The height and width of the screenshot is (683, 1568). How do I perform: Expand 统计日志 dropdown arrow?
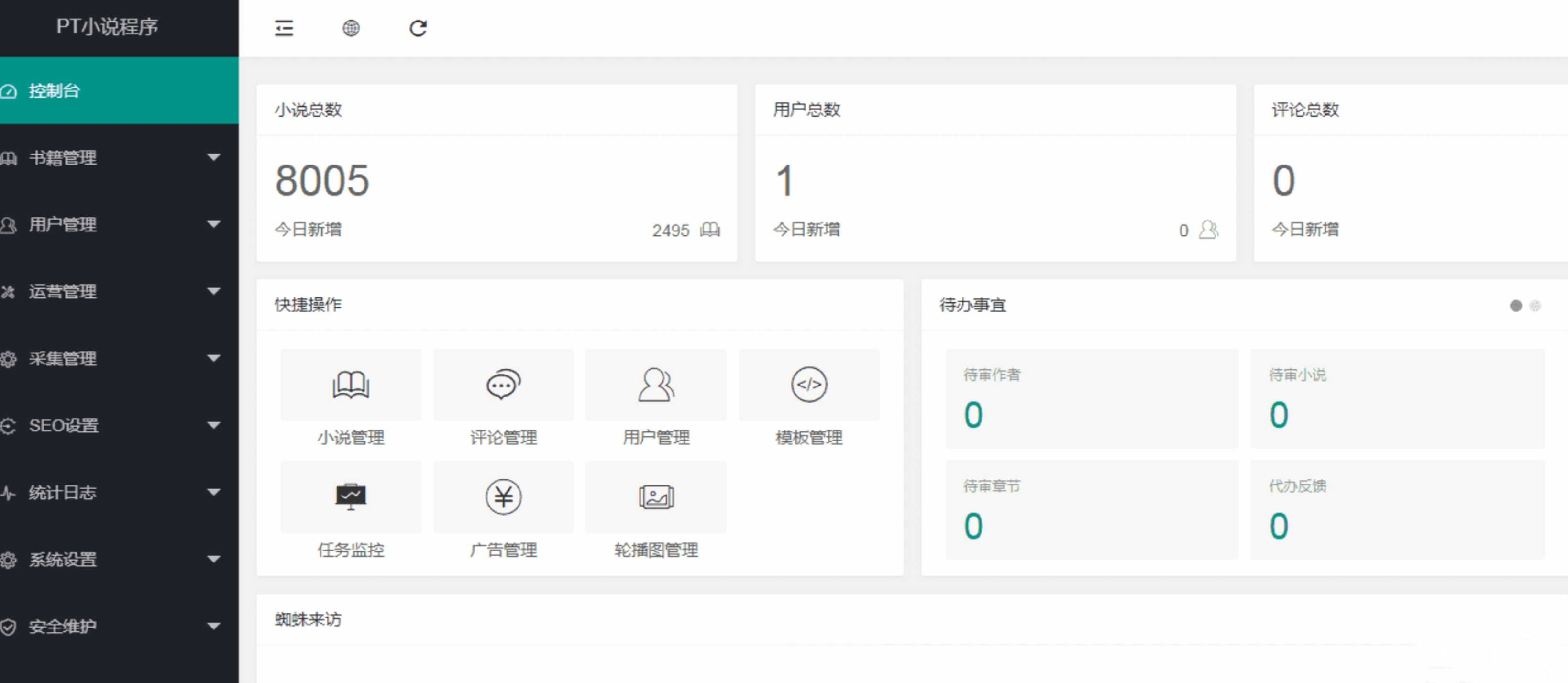[x=213, y=493]
